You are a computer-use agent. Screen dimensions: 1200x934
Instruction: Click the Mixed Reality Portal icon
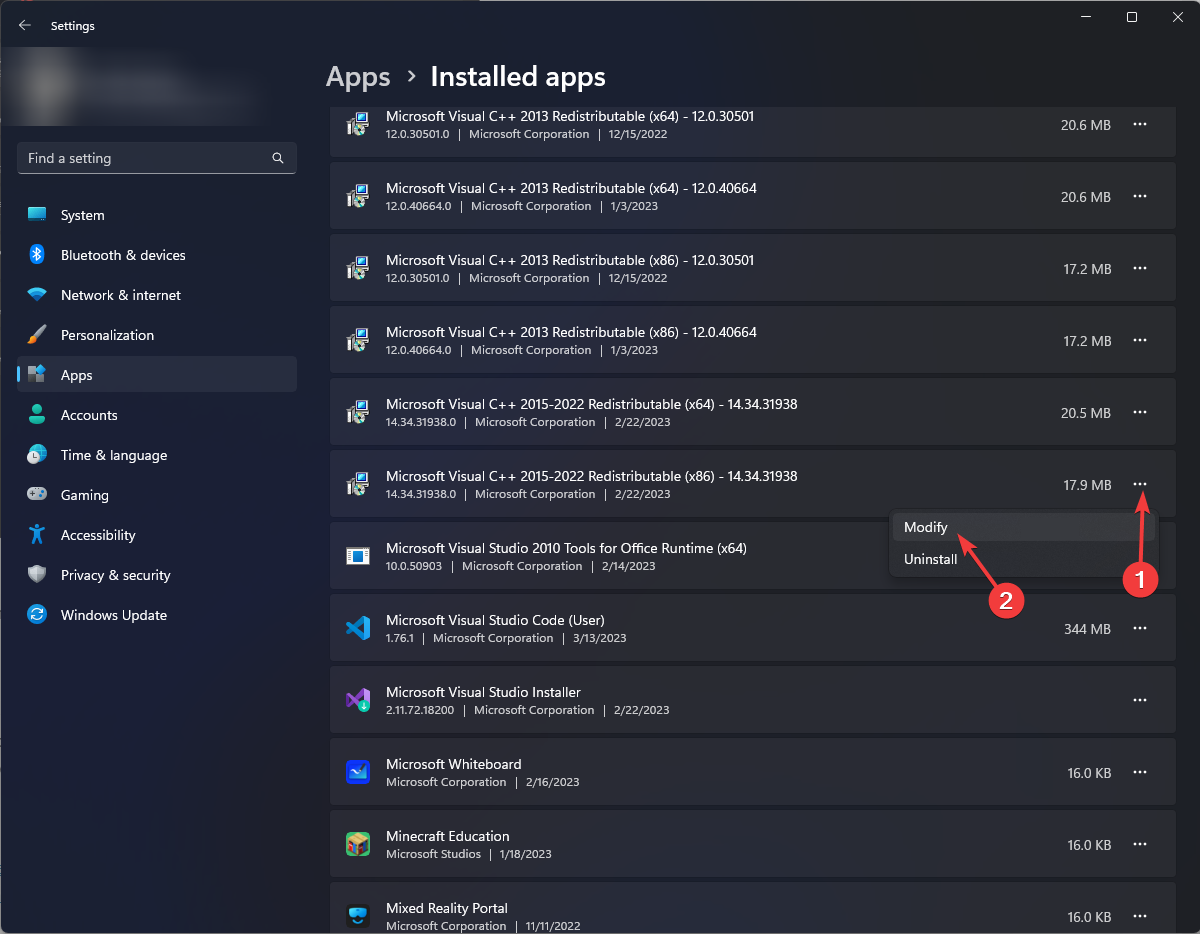tap(358, 916)
